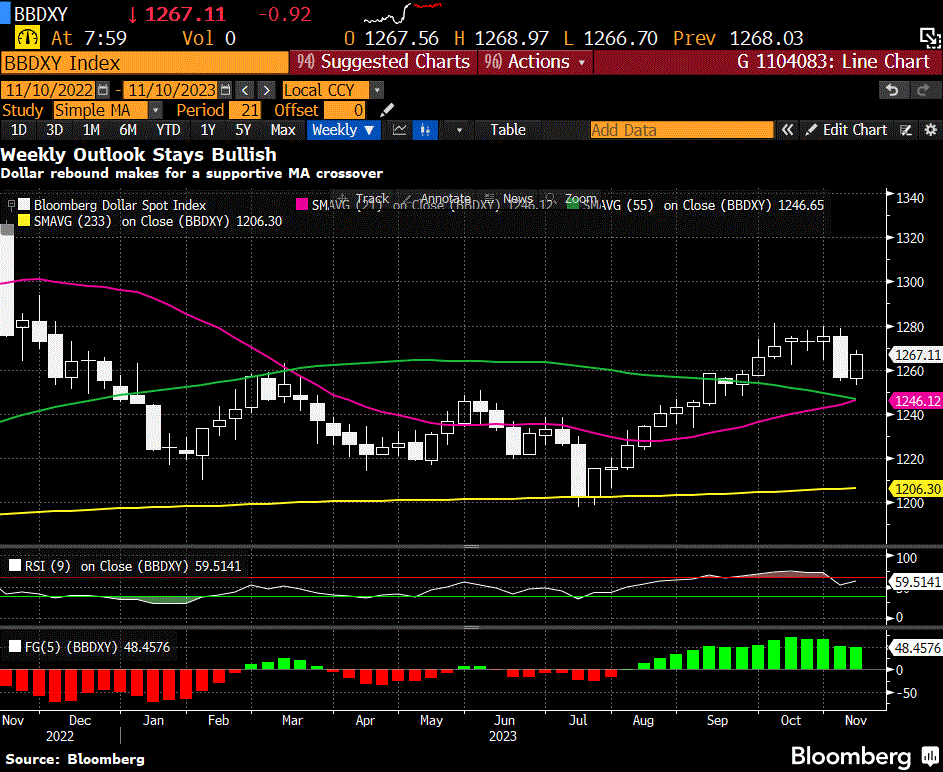Select the 5Y time range
The height and width of the screenshot is (772, 943).
[x=243, y=130]
